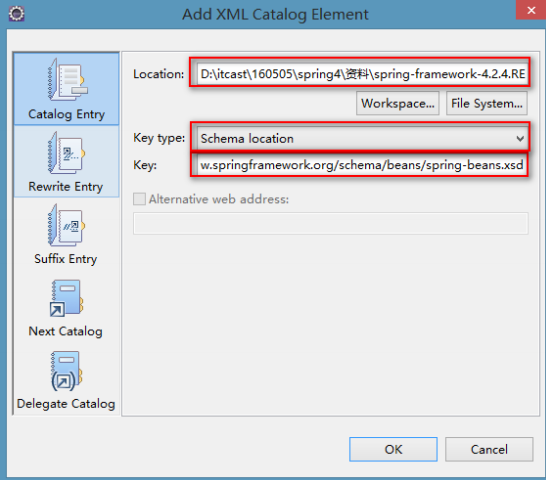This screenshot has width=546, height=480.
Task: Click the Rewrite Entry label
Action: [x=65, y=187]
